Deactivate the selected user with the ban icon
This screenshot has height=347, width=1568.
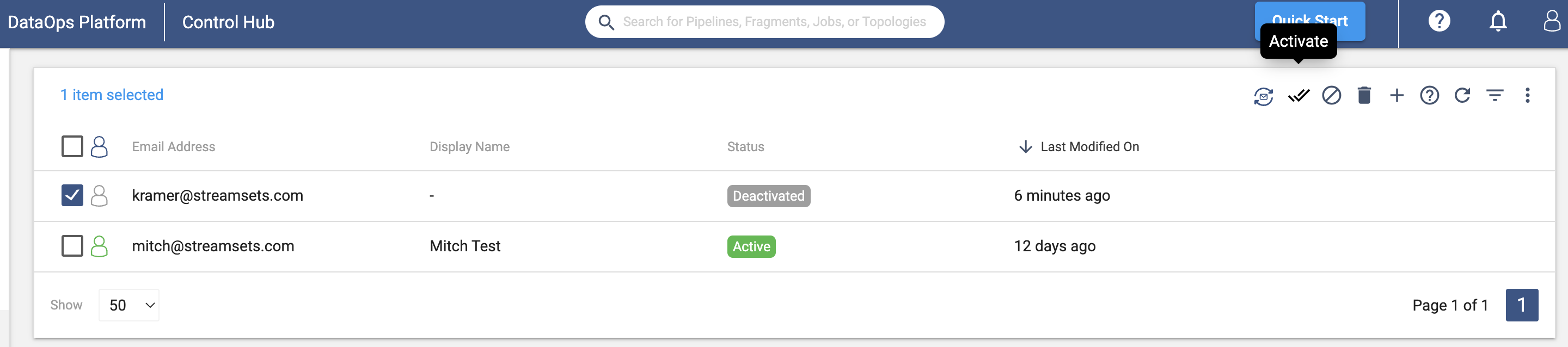[x=1331, y=95]
